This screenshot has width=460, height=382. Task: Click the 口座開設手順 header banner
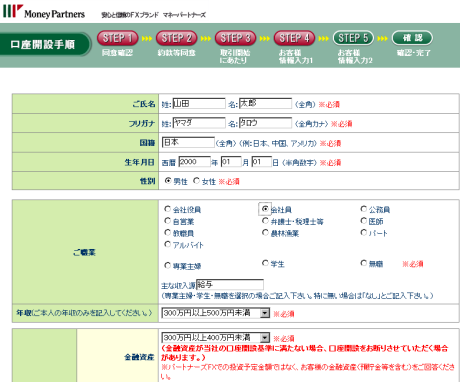45,44
